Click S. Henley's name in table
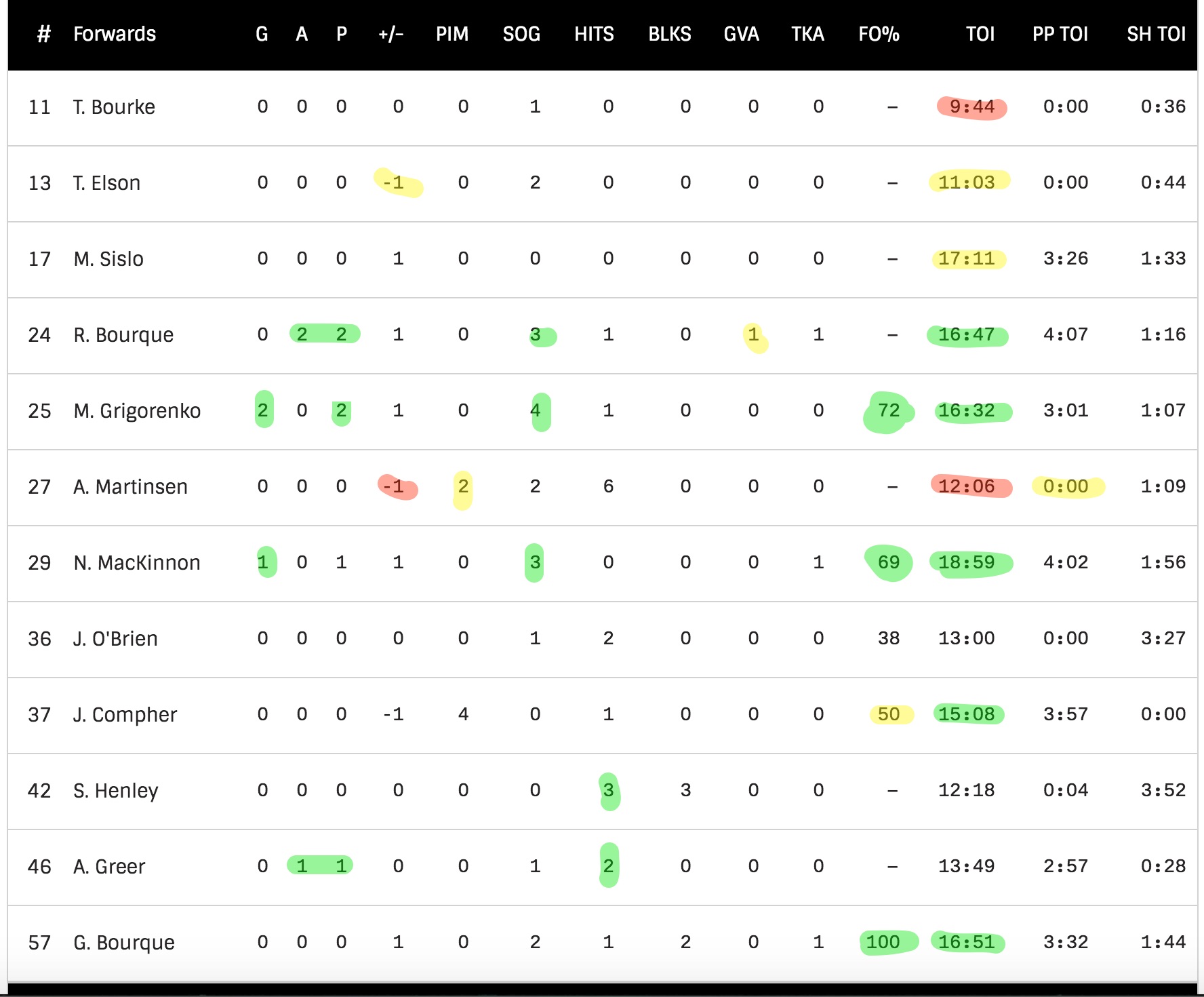The image size is (1204, 997). coord(116,791)
